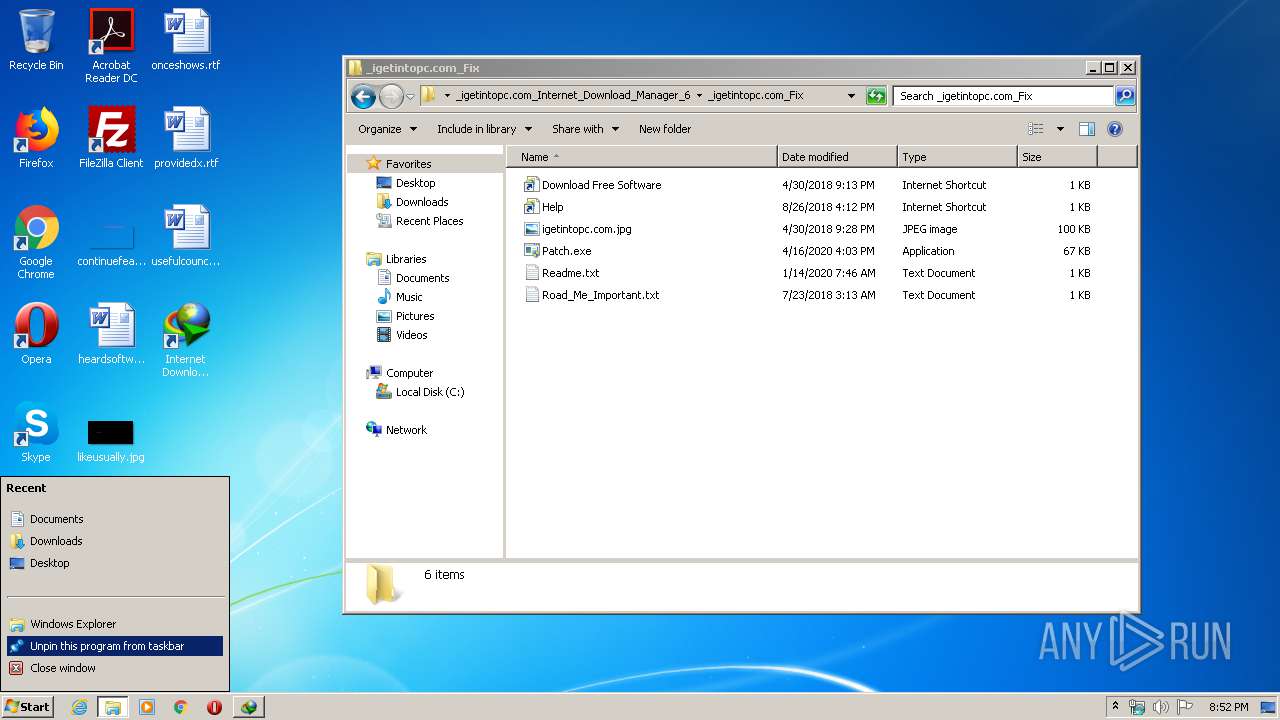Select the Help internet shortcut file

[x=552, y=207]
